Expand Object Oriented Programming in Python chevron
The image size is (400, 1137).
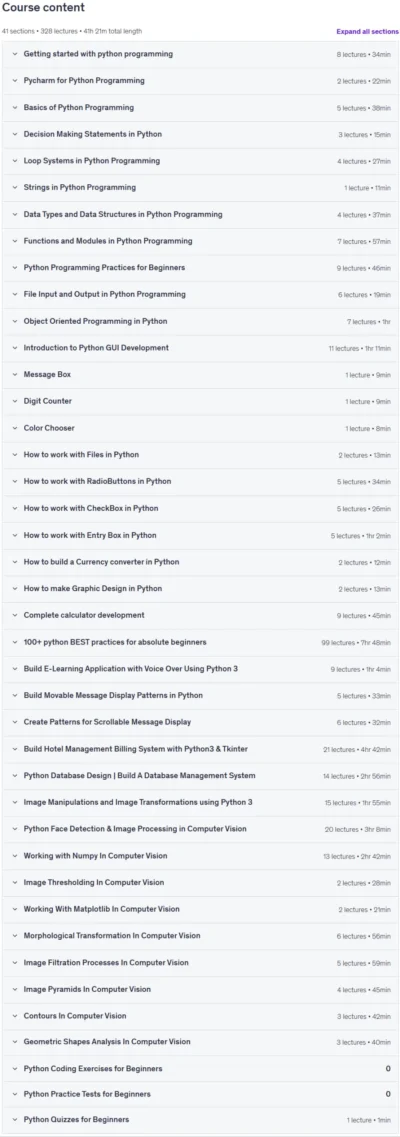(x=14, y=321)
